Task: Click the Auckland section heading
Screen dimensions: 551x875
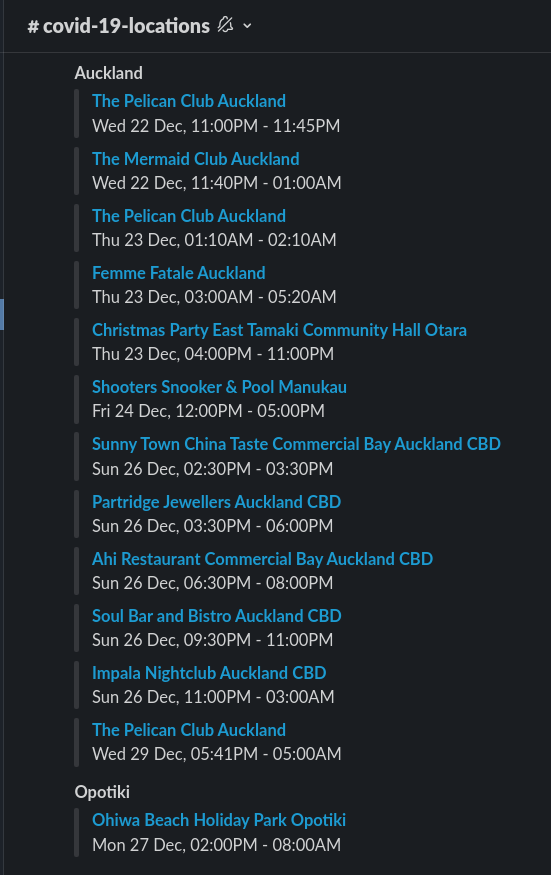Action: click(109, 73)
